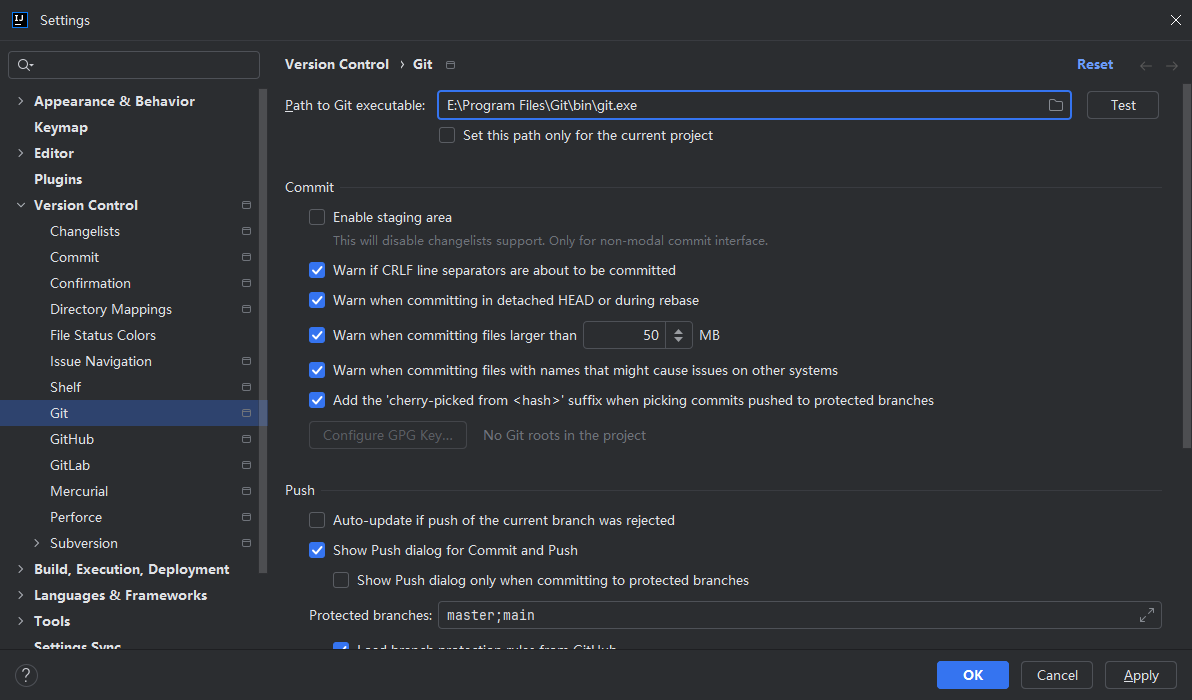Click the expand icon in Protected branches field
1192x700 pixels.
[x=1146, y=615]
